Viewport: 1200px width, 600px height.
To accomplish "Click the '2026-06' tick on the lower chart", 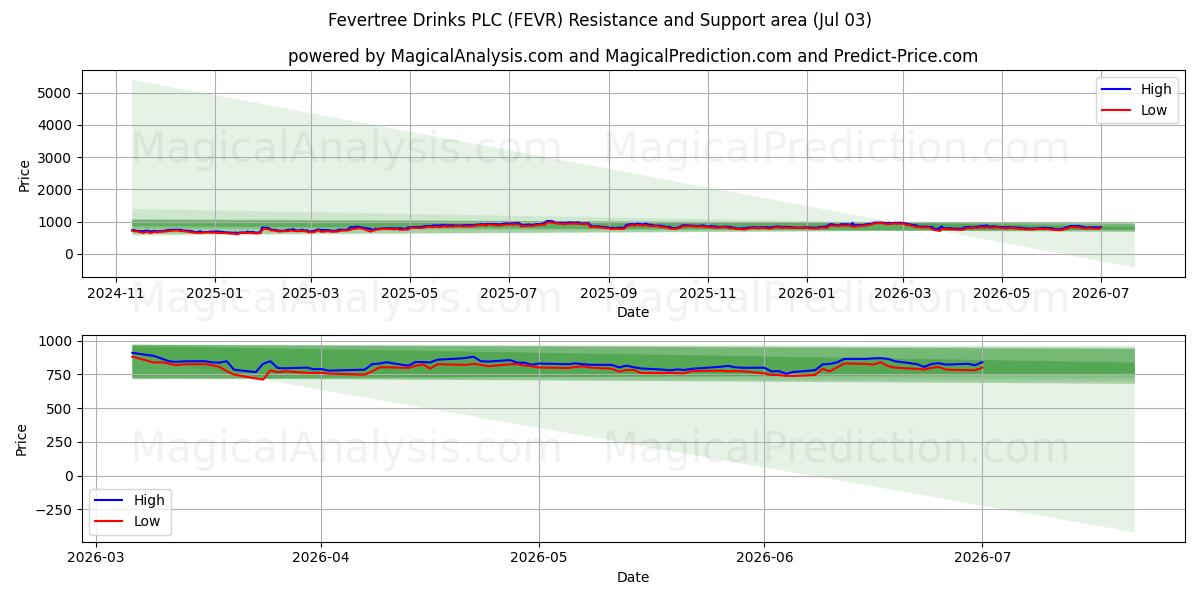I will tap(764, 558).
